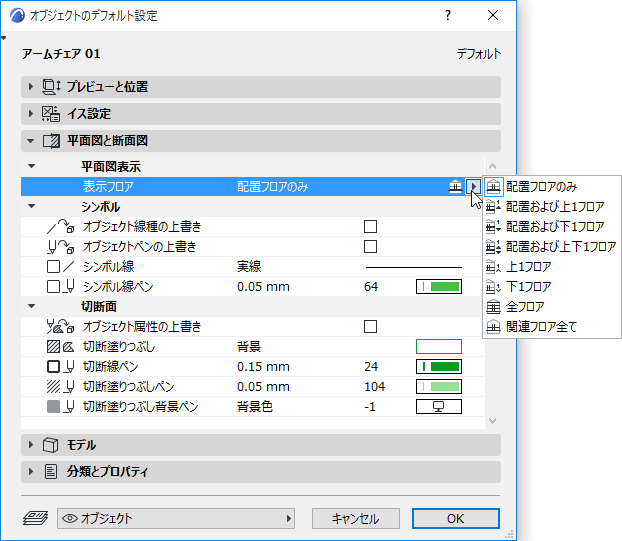Click the 切断塗りつぶしペン row icon
The height and width of the screenshot is (541, 622).
60,387
